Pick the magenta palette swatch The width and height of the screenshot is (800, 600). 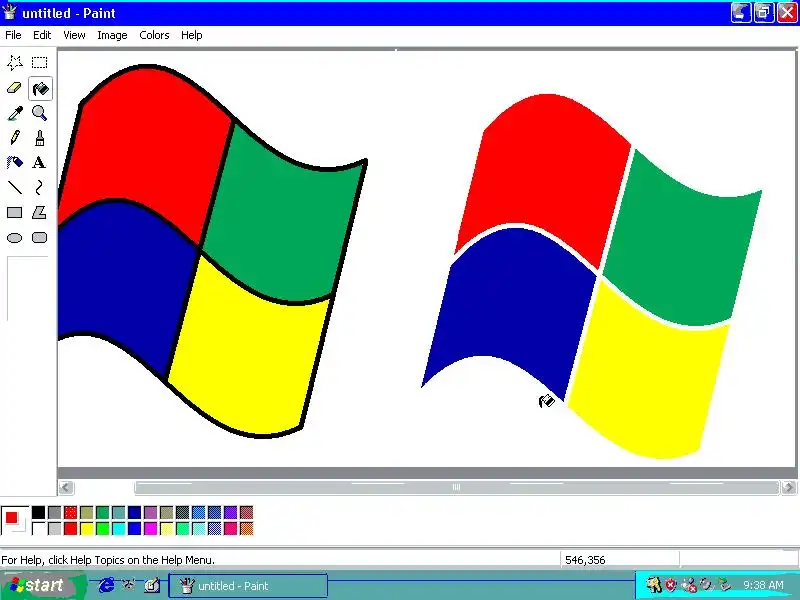coord(151,528)
